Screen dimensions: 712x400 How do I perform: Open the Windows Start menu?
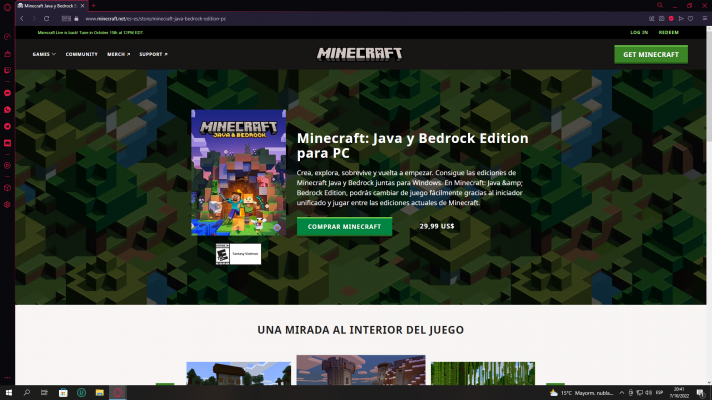[9, 393]
